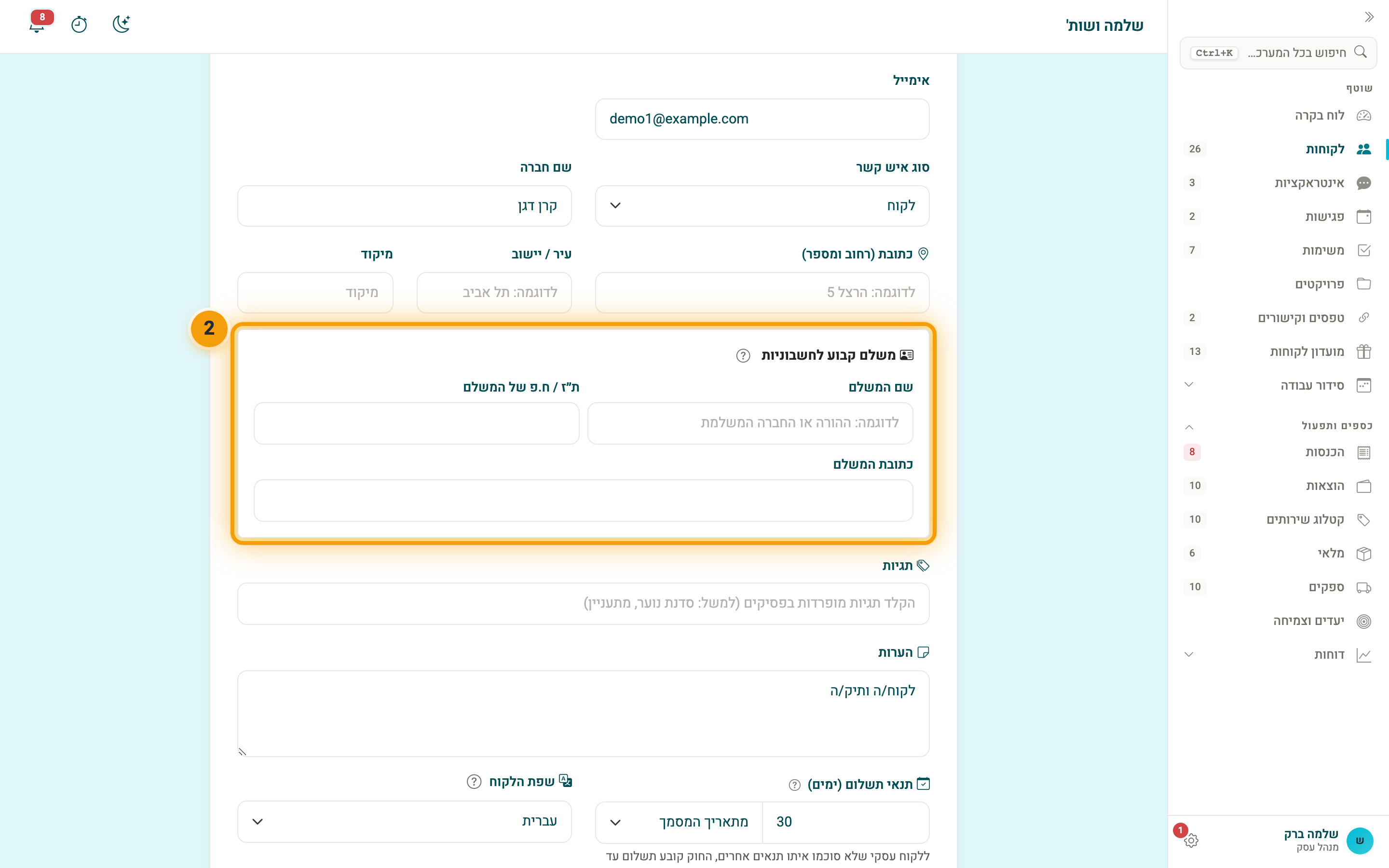
Task: Open the timer stopwatch icon
Action: click(x=79, y=24)
